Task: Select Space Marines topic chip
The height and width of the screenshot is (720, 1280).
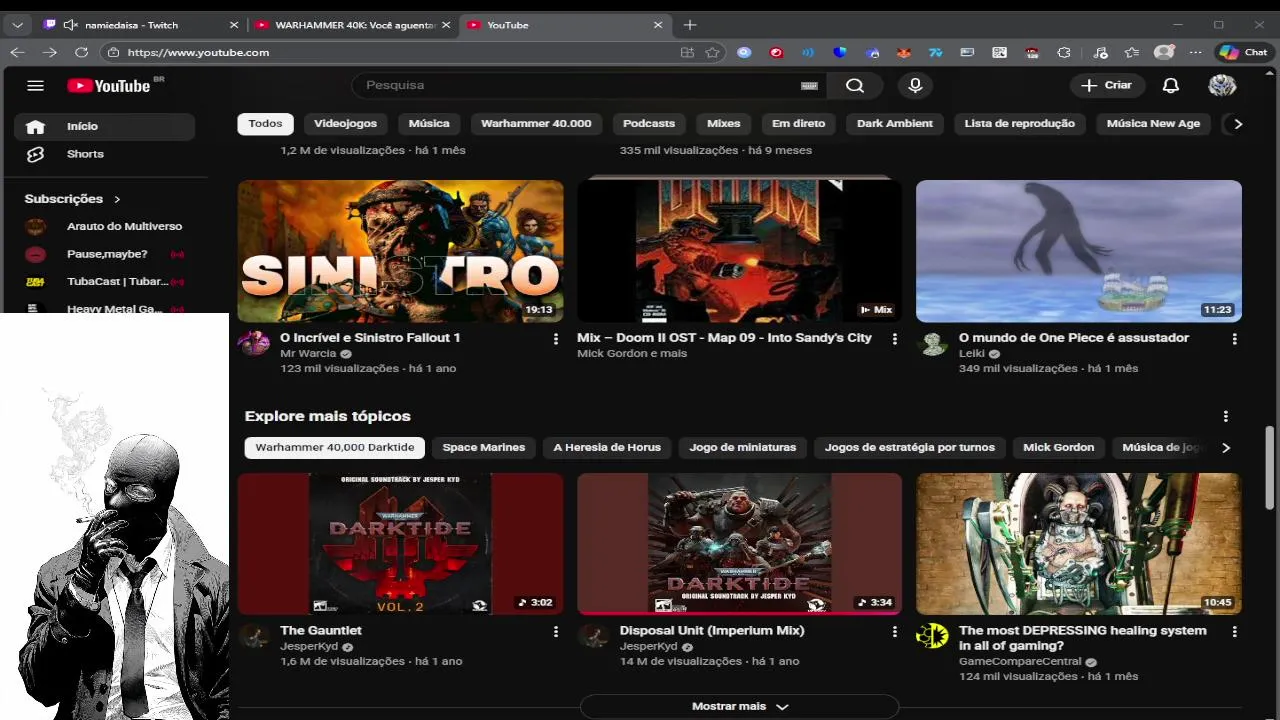Action: 484,447
